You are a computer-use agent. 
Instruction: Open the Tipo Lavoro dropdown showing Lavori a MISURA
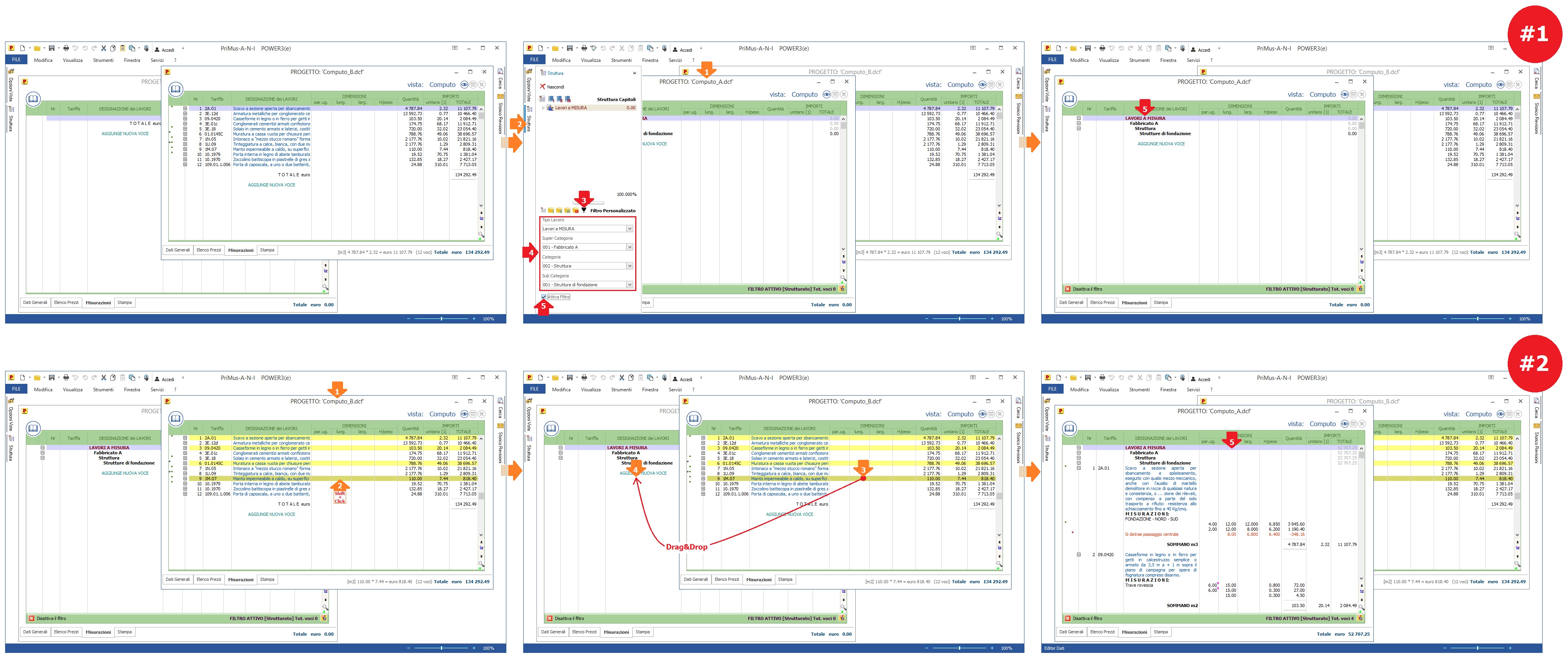(x=588, y=229)
